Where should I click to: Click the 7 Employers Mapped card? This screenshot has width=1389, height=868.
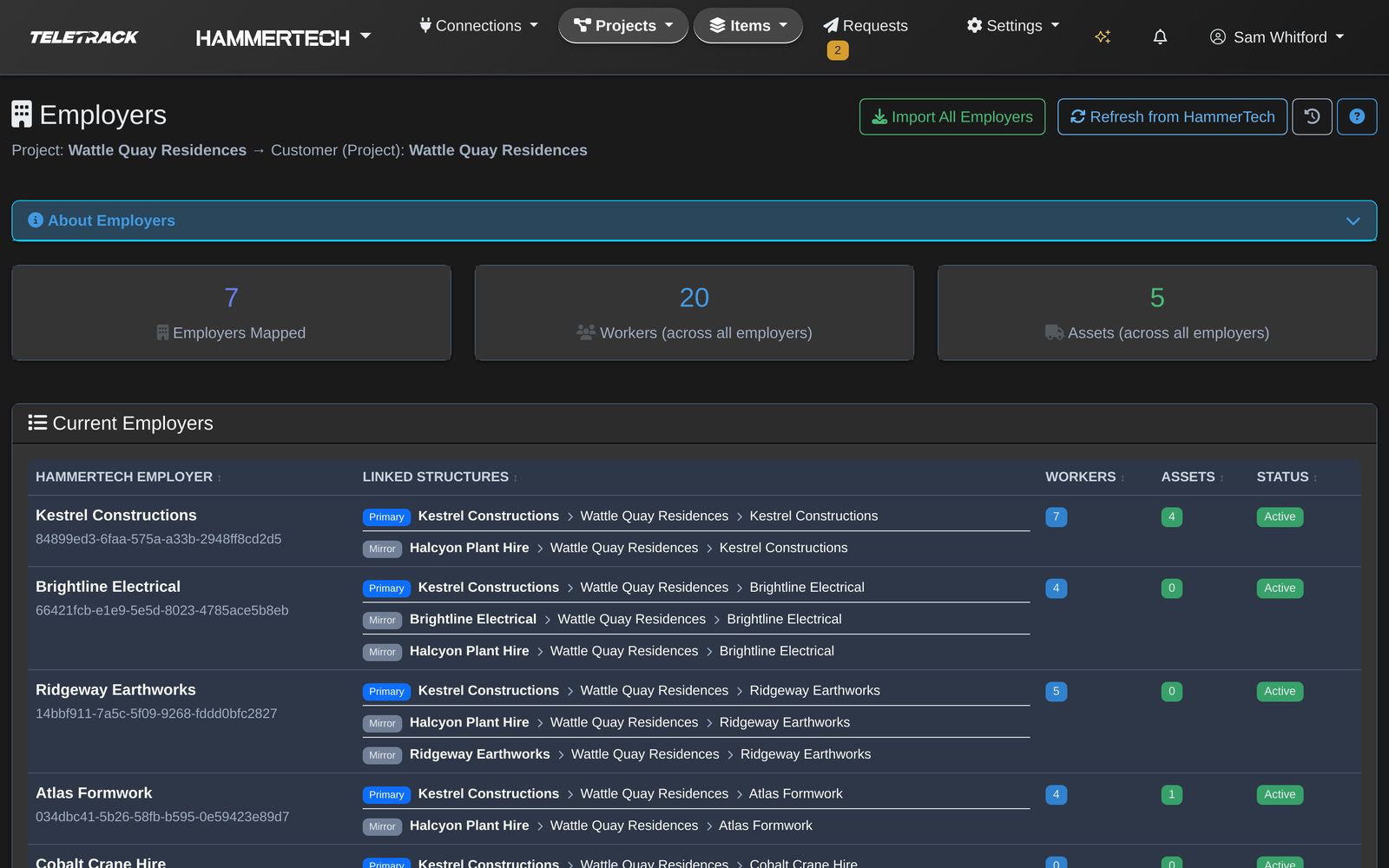pyautogui.click(x=231, y=312)
